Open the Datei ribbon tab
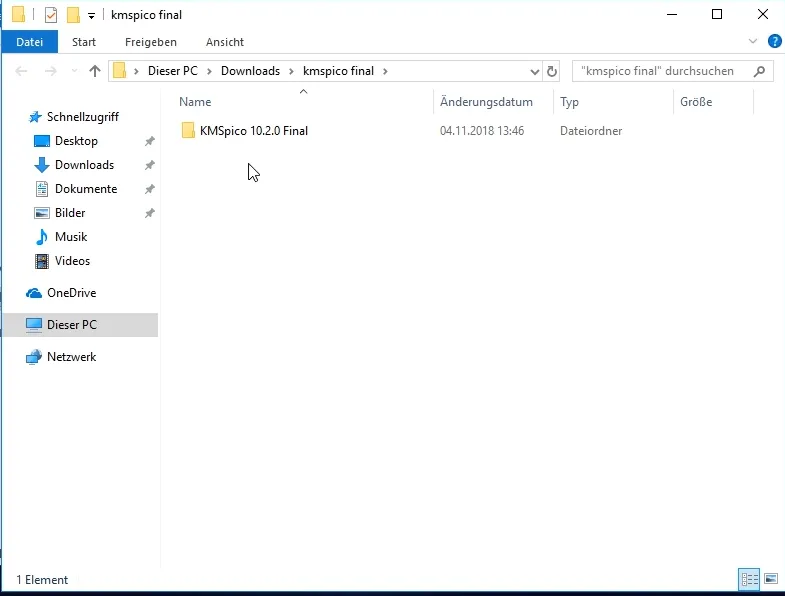 point(30,42)
